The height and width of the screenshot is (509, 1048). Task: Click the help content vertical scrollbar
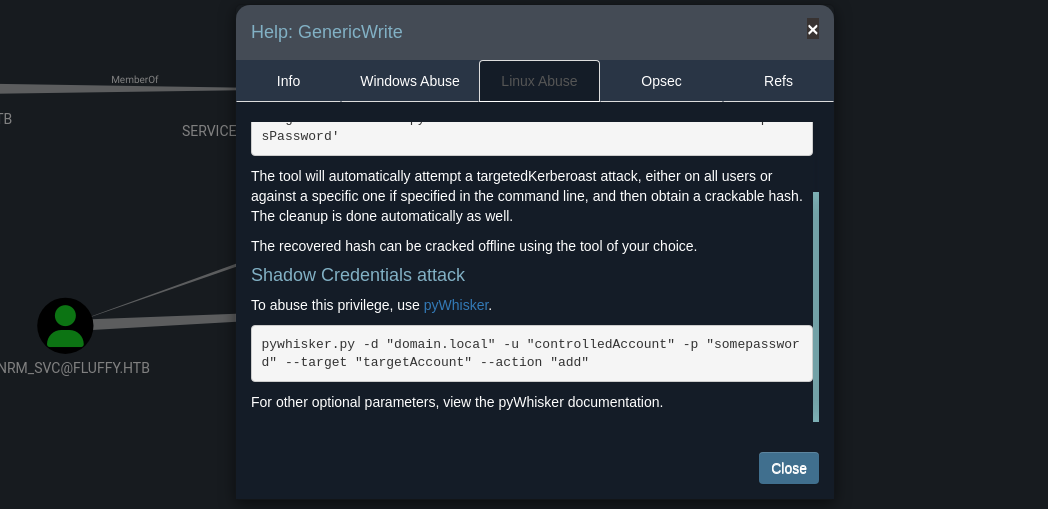(816, 305)
